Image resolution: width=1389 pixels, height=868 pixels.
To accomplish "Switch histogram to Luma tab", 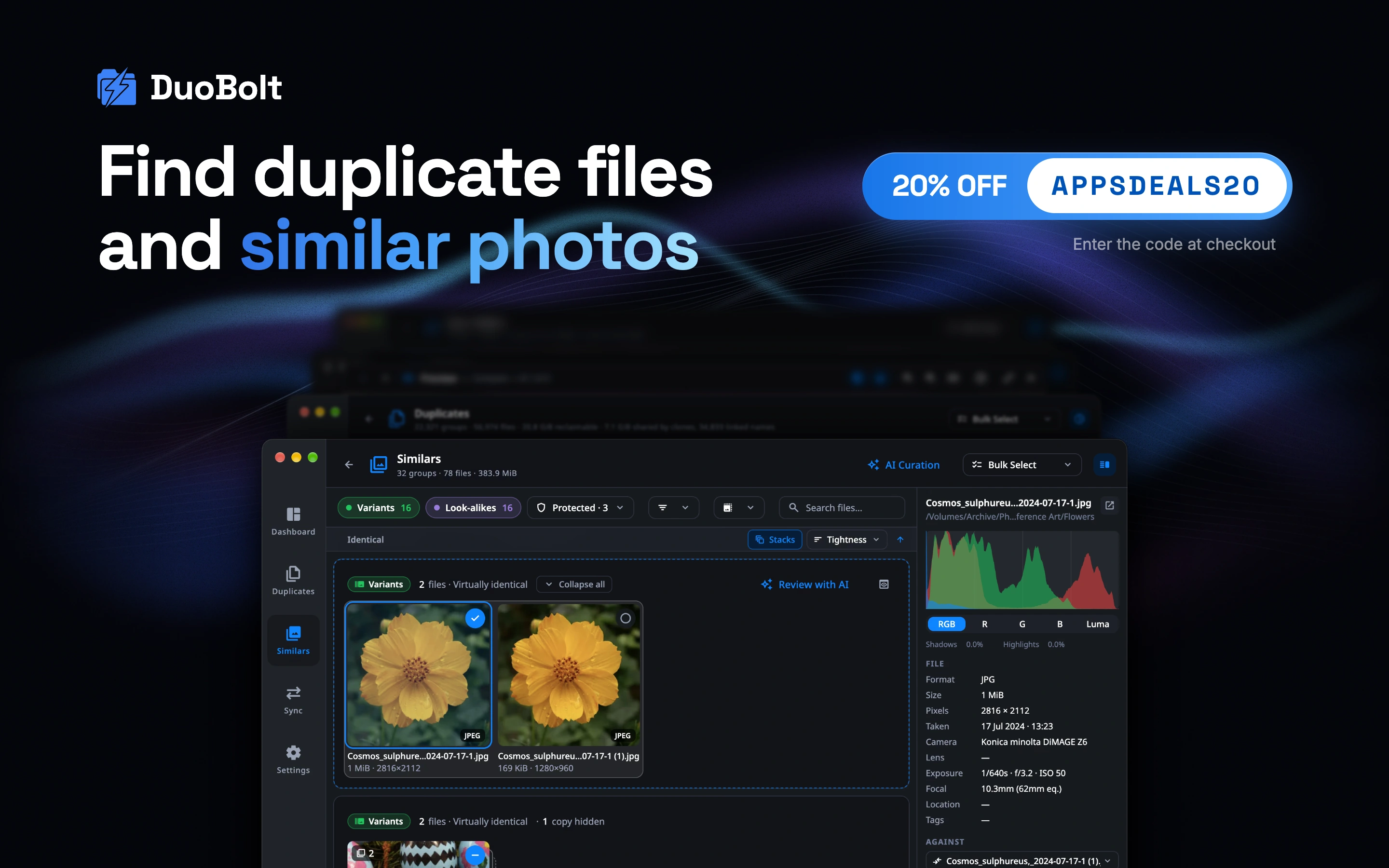I will (x=1097, y=624).
